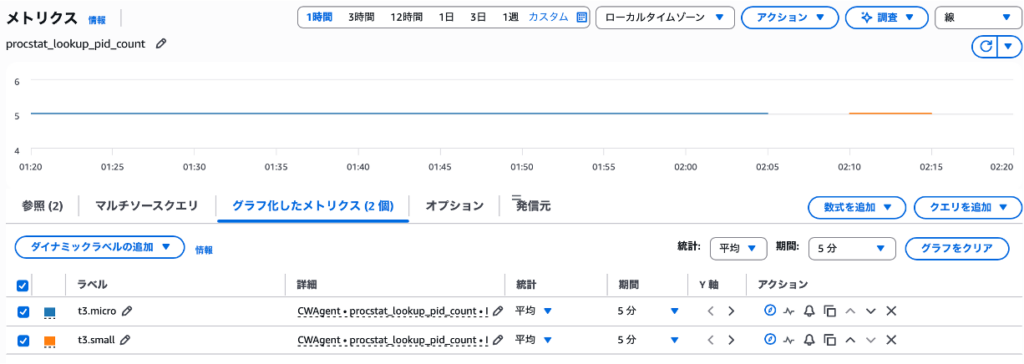Screen dimensions: 1024x364
Task: Move t3.micro to left Y axis
Action: (x=711, y=311)
